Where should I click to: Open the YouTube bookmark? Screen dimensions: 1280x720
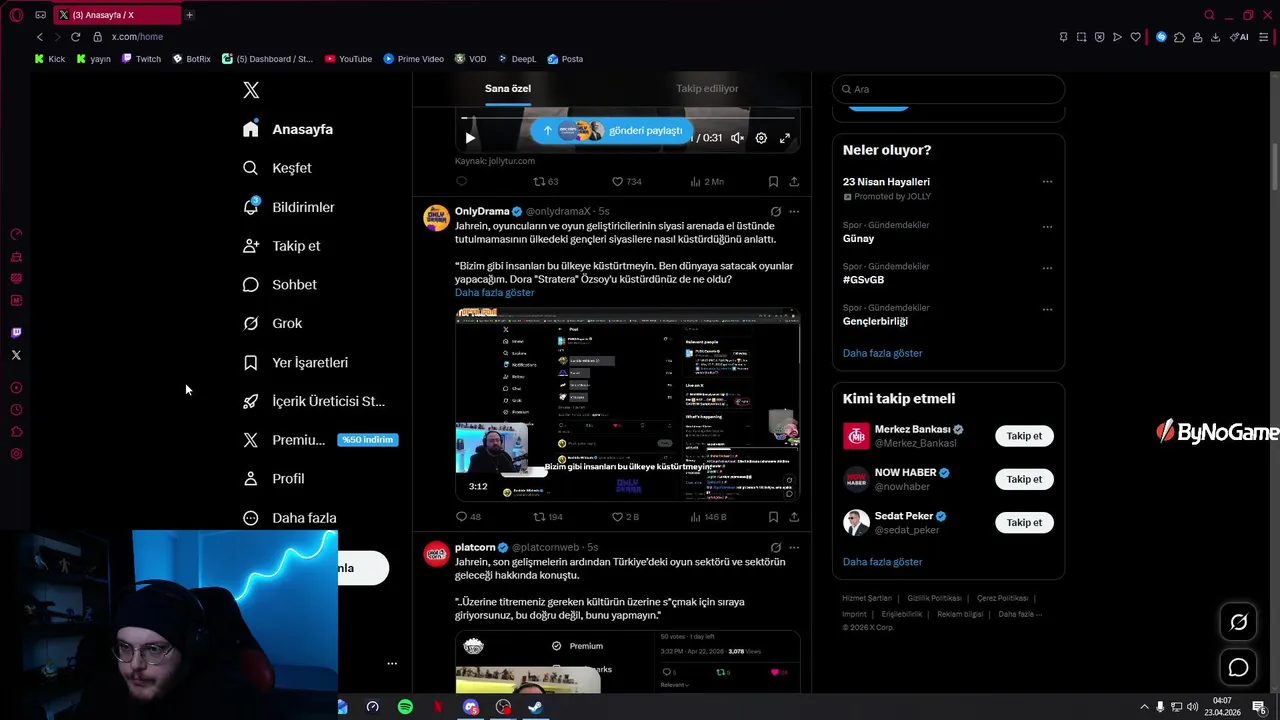pyautogui.click(x=348, y=59)
